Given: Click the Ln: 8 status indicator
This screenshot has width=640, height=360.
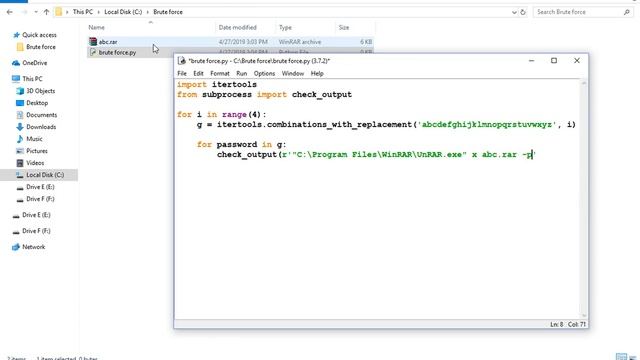Looking at the screenshot, I should (556, 324).
